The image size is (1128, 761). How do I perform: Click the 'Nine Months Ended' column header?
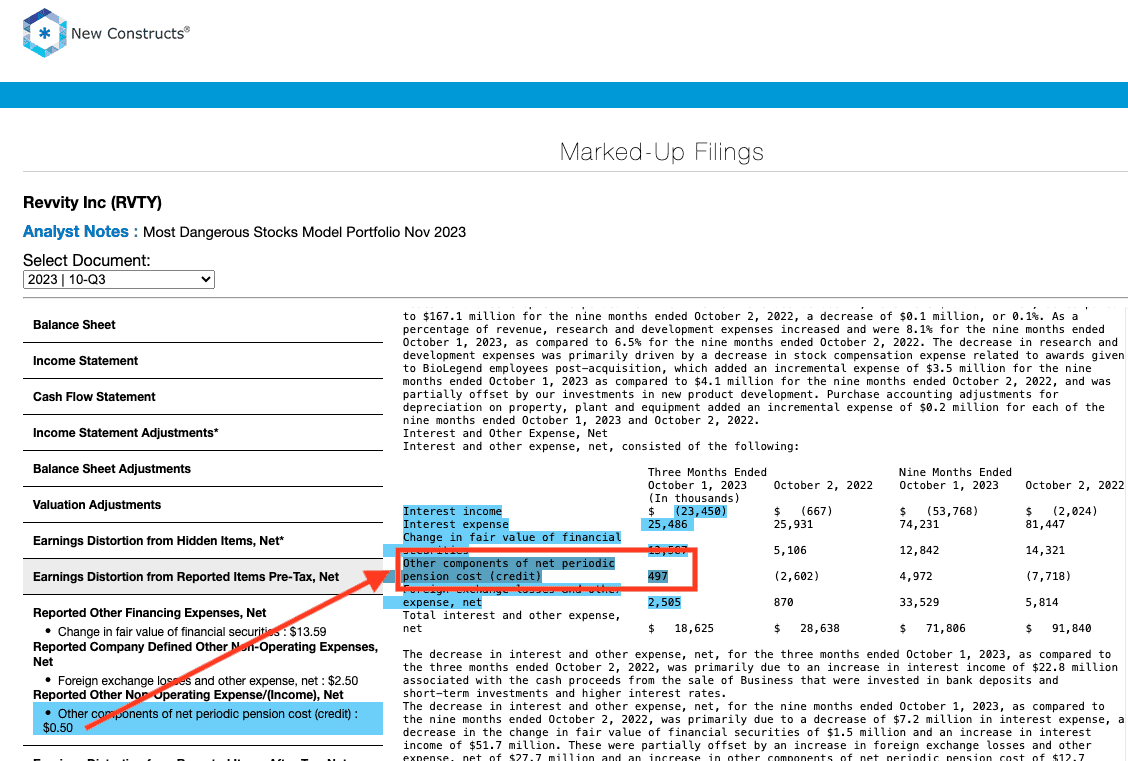pos(955,473)
